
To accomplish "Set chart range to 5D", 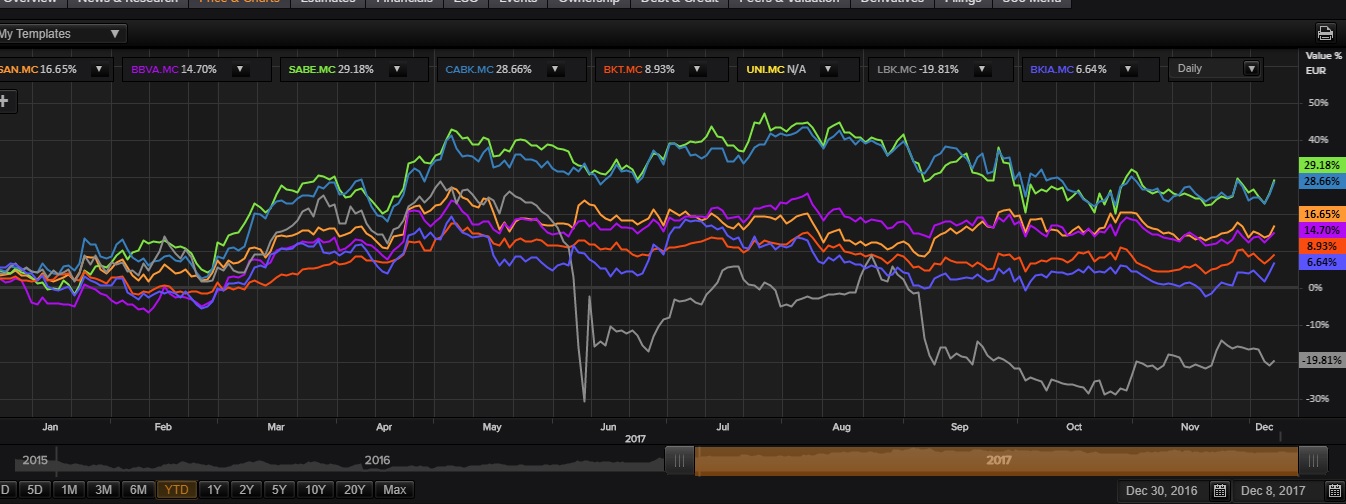I will click(35, 490).
